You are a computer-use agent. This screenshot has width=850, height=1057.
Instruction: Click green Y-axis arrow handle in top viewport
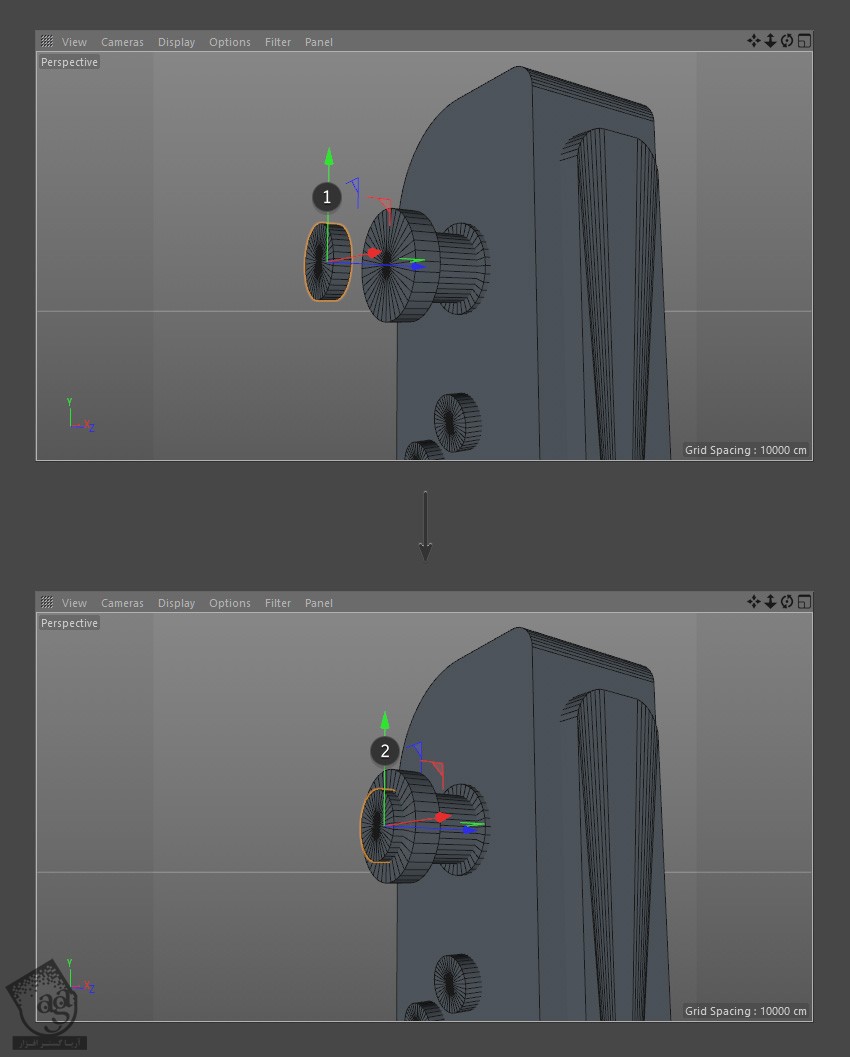(329, 156)
